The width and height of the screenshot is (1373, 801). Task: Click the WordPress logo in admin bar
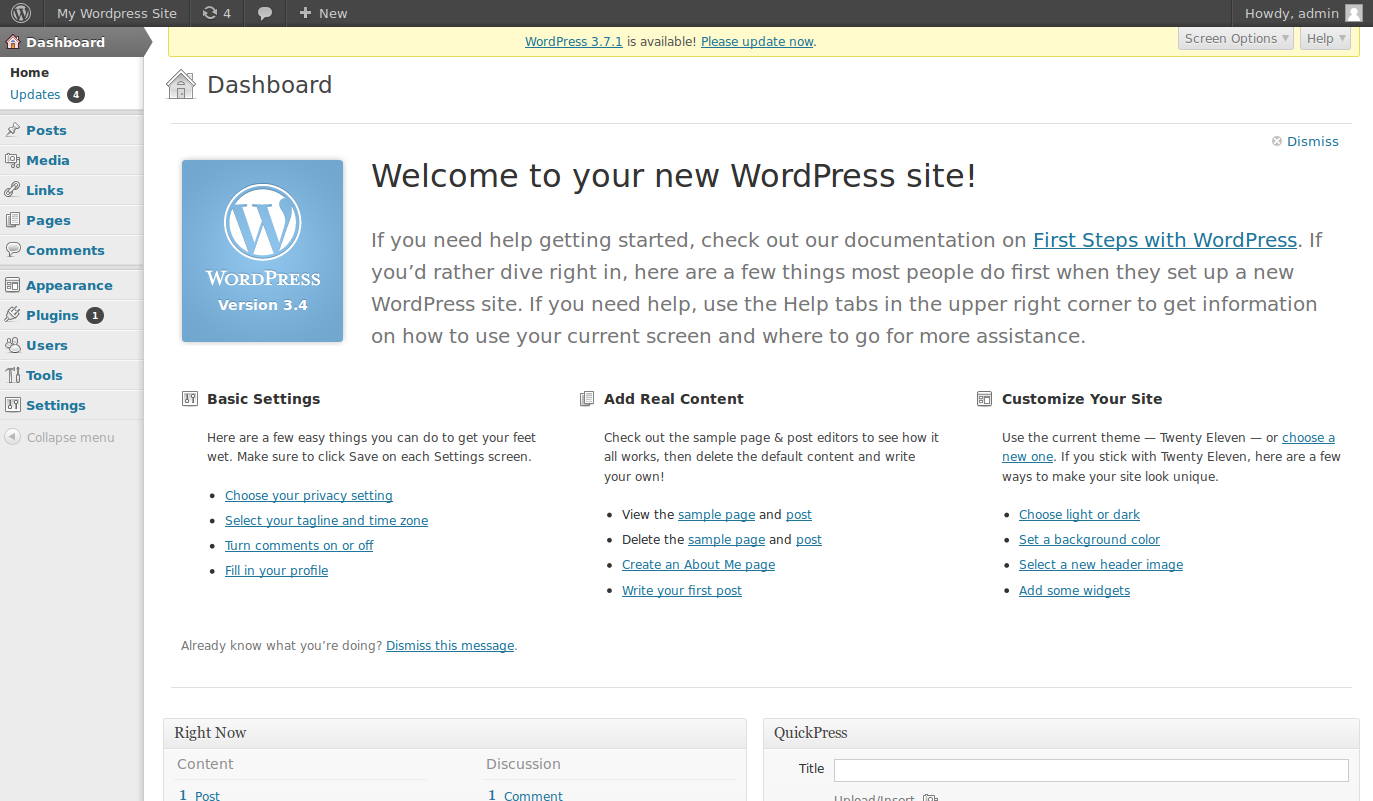pos(21,13)
